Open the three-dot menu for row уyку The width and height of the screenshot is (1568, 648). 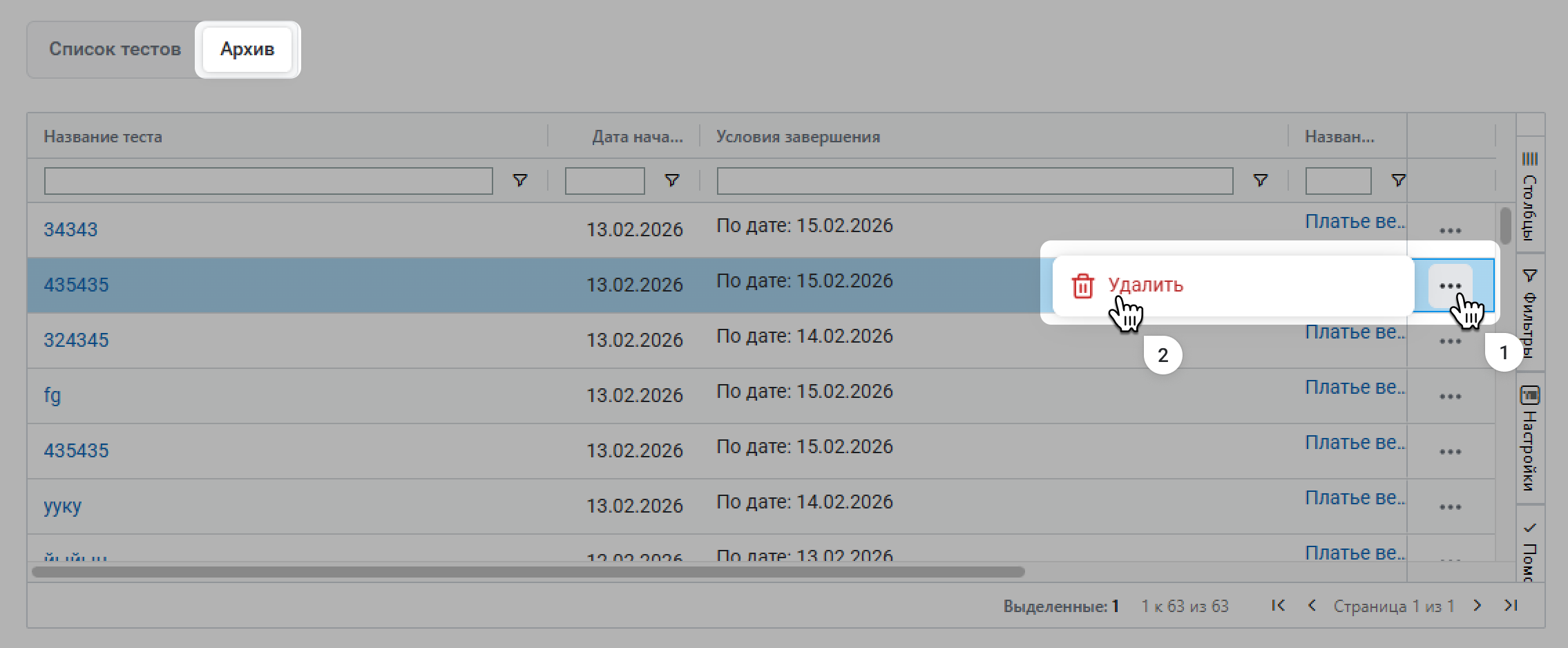1450,506
